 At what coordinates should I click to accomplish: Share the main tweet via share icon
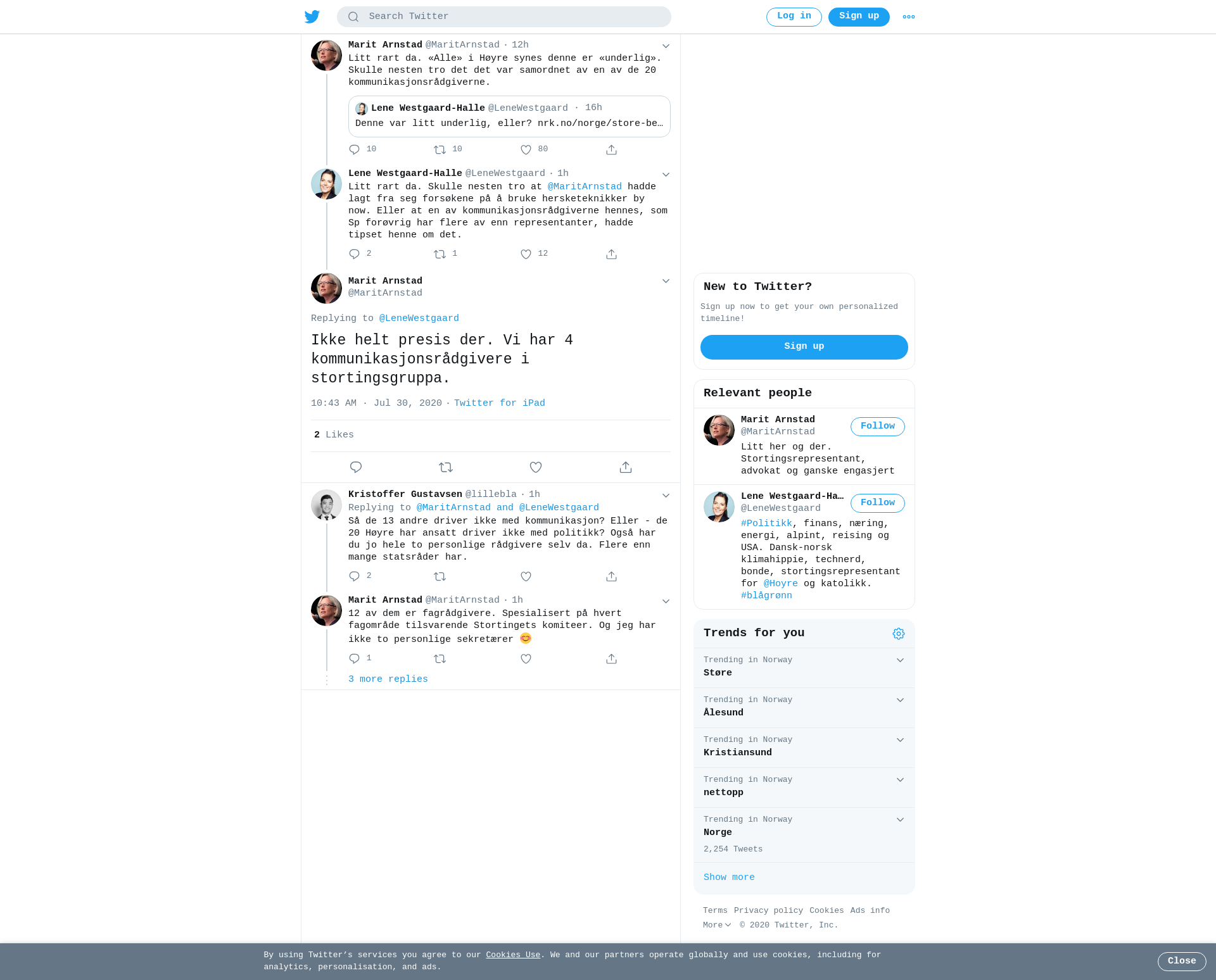626,467
